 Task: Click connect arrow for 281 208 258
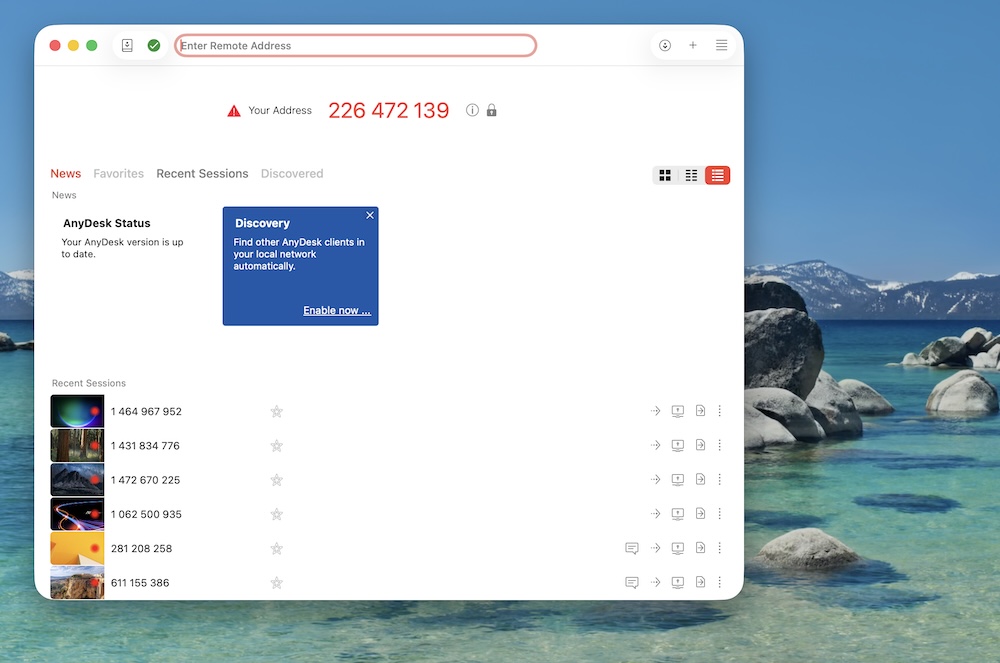click(x=656, y=548)
